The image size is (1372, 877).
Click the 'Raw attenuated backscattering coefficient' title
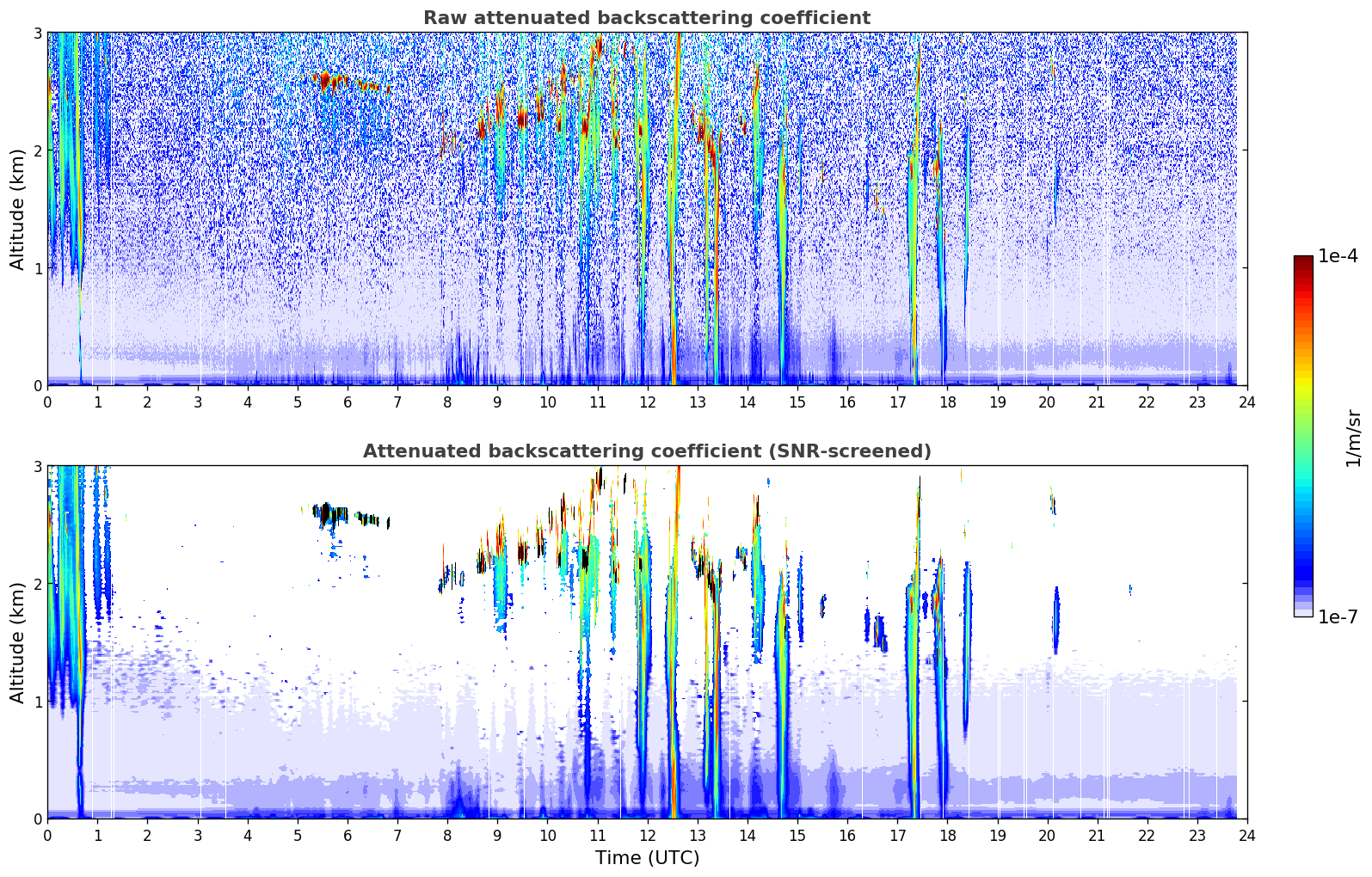coord(646,18)
